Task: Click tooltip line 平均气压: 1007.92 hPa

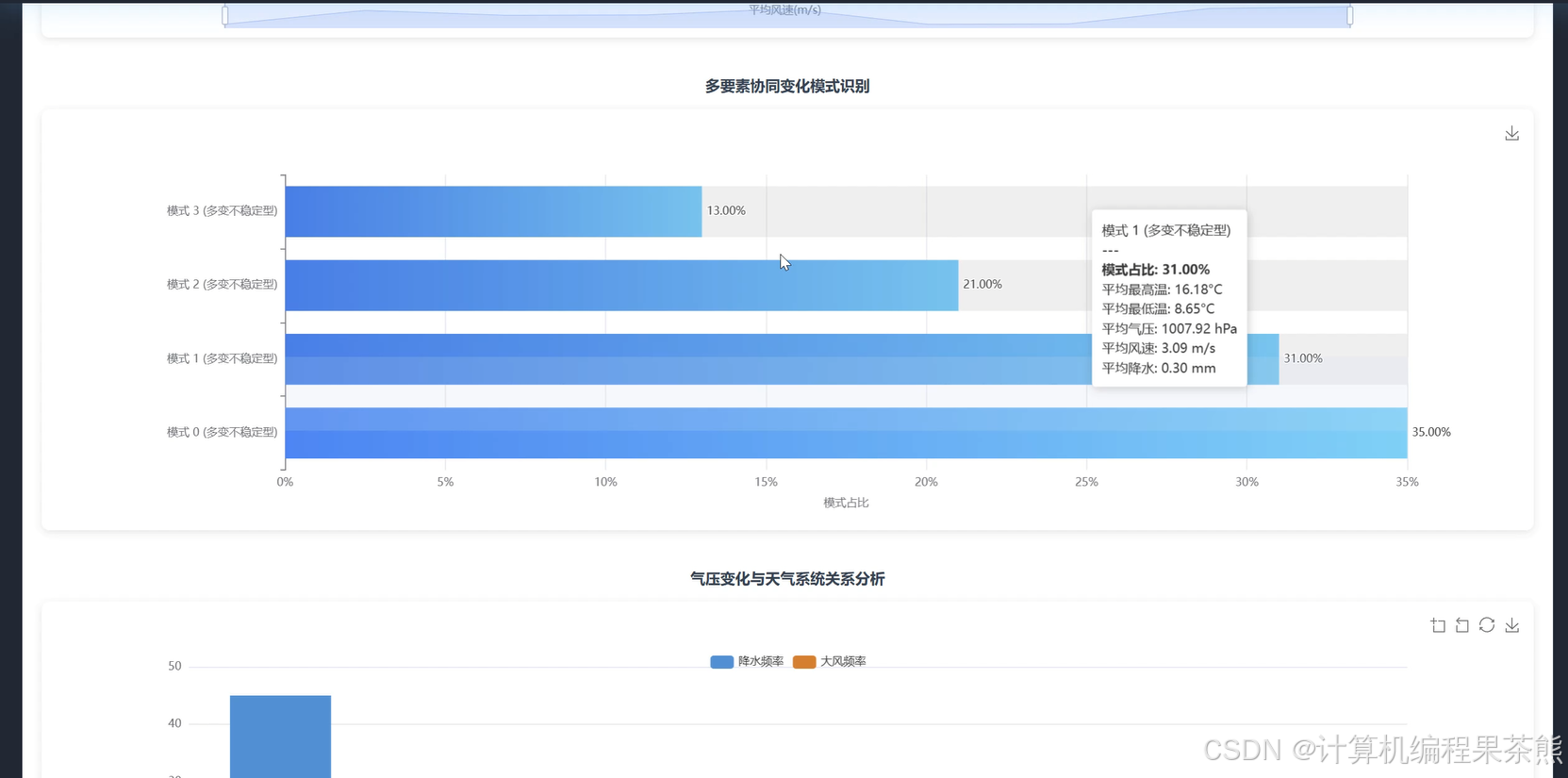Action: point(1169,328)
